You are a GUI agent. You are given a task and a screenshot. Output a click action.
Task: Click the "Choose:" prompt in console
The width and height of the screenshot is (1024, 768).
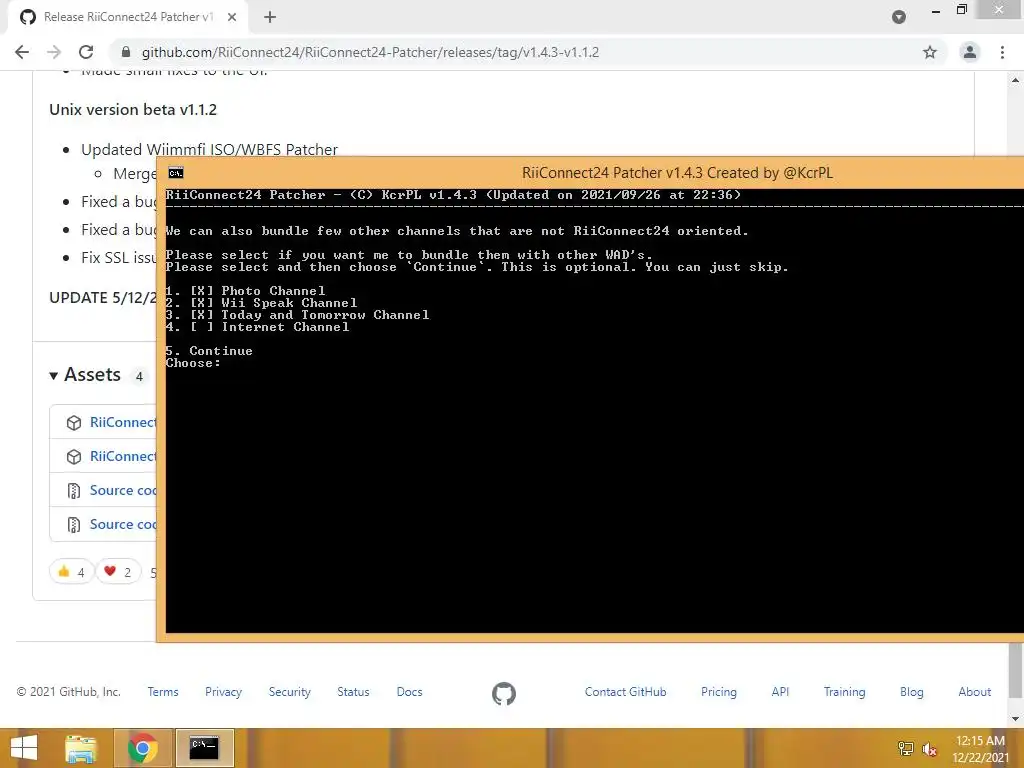point(193,363)
